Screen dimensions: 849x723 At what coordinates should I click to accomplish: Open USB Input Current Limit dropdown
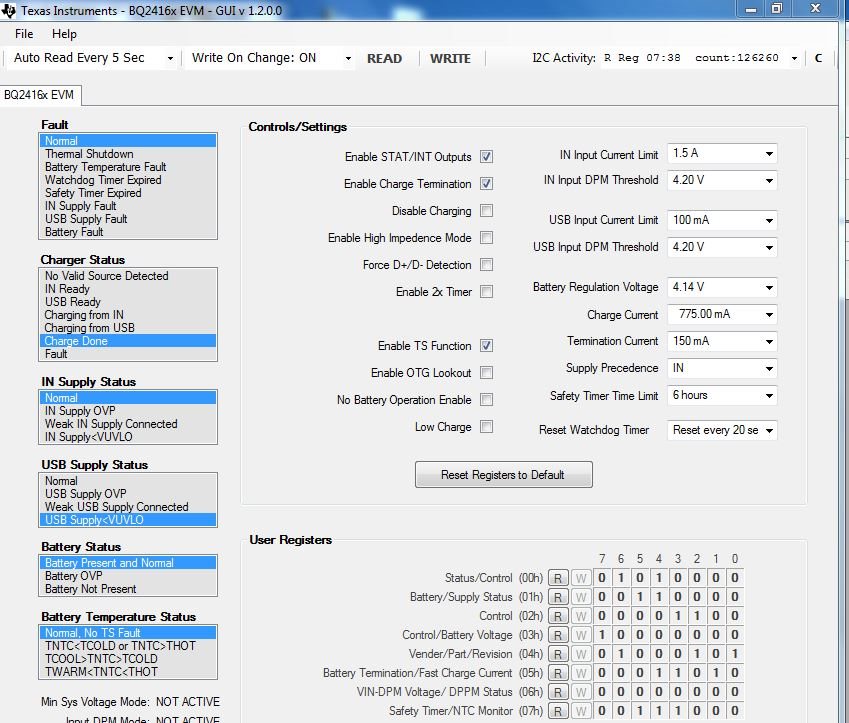coord(722,220)
